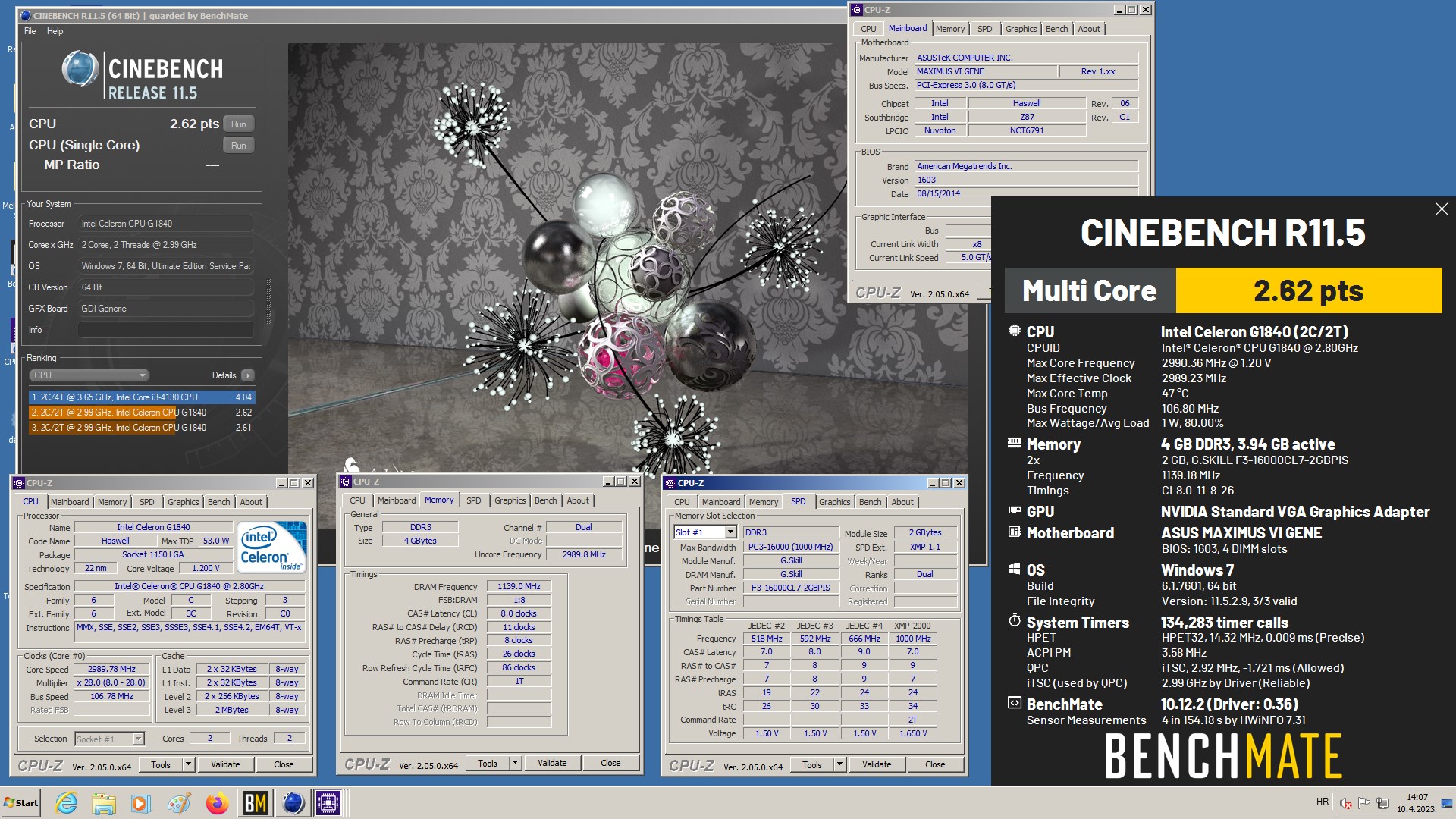Click the MAXIMUS VI GENE model field
This screenshot has height=819, width=1456.
[985, 71]
